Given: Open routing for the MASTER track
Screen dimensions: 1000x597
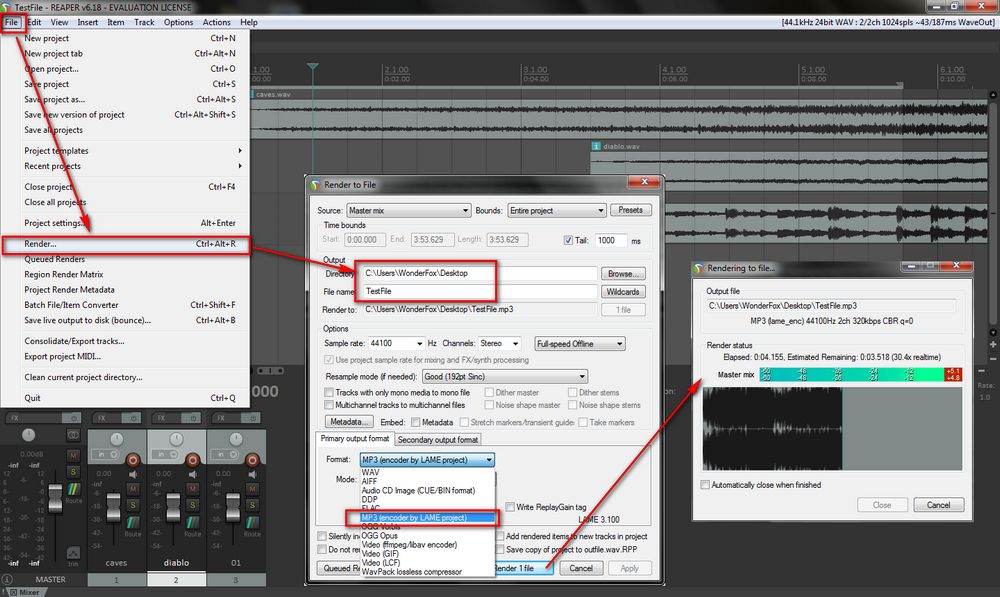Looking at the screenshot, I should (74, 489).
